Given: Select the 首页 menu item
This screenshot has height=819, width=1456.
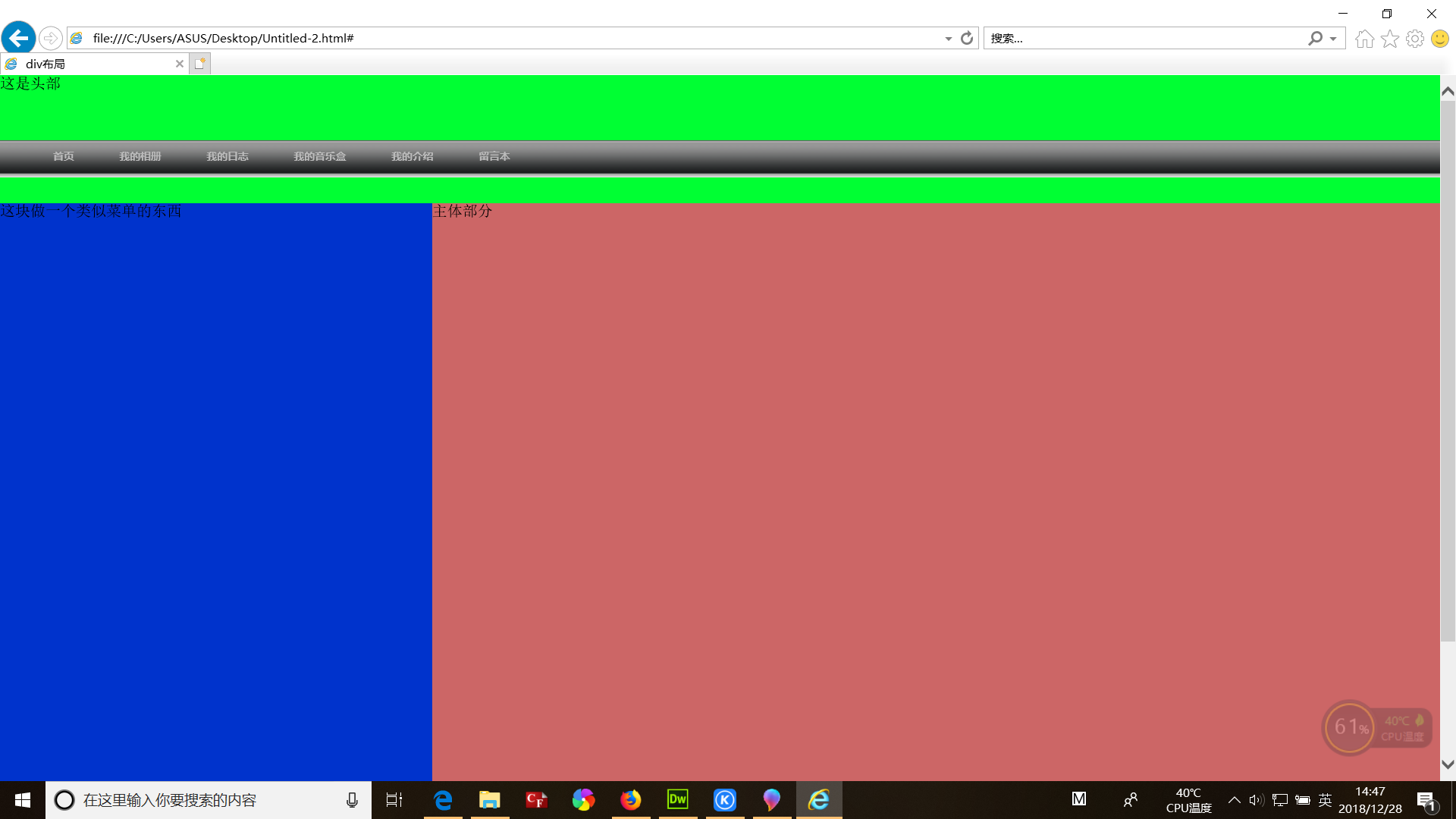Looking at the screenshot, I should click(64, 156).
